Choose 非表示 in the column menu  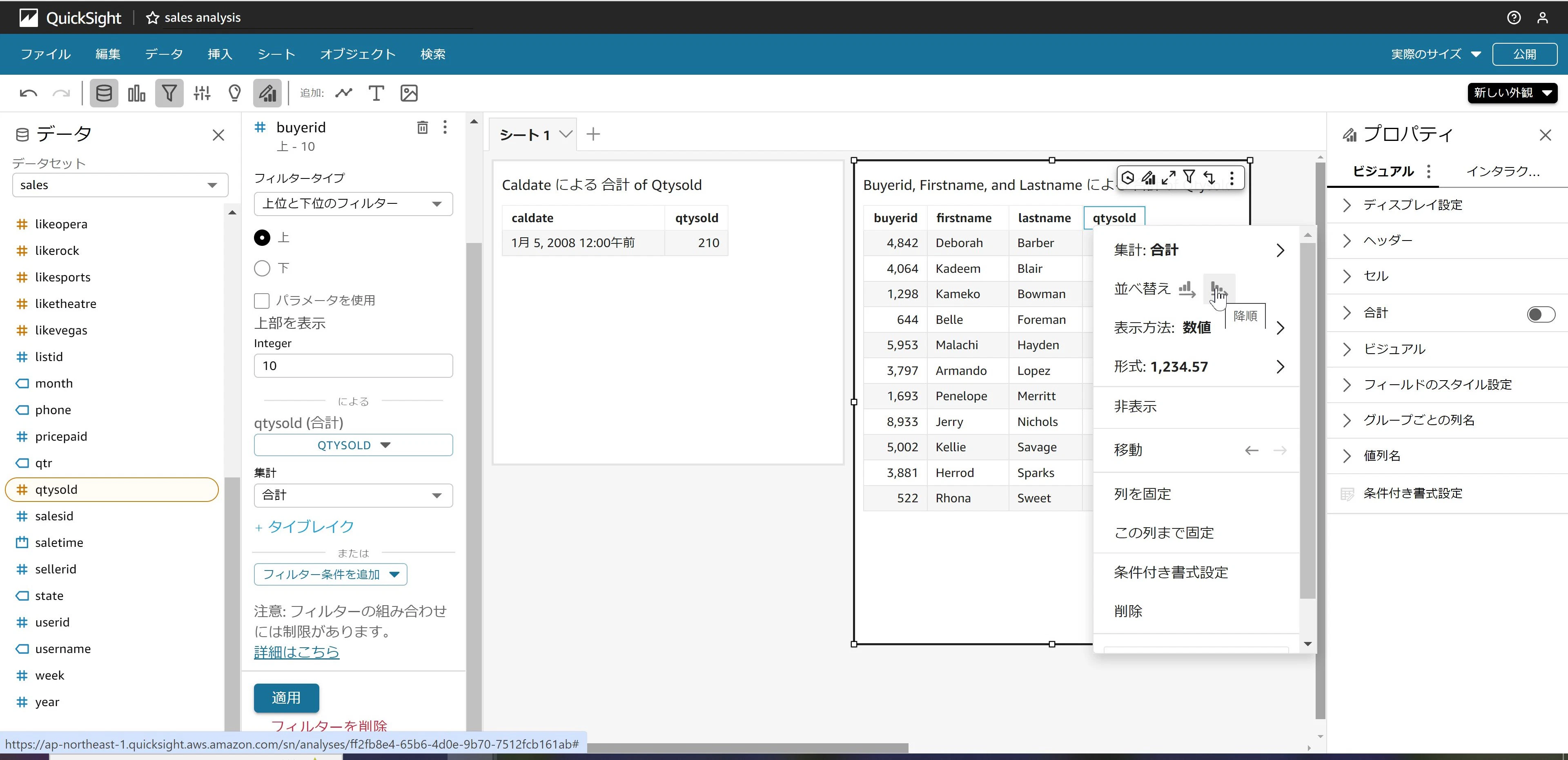[x=1196, y=407]
